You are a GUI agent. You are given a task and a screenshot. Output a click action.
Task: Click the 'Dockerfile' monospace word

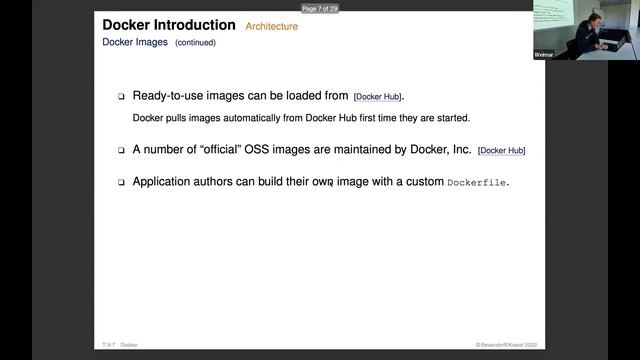click(x=476, y=182)
